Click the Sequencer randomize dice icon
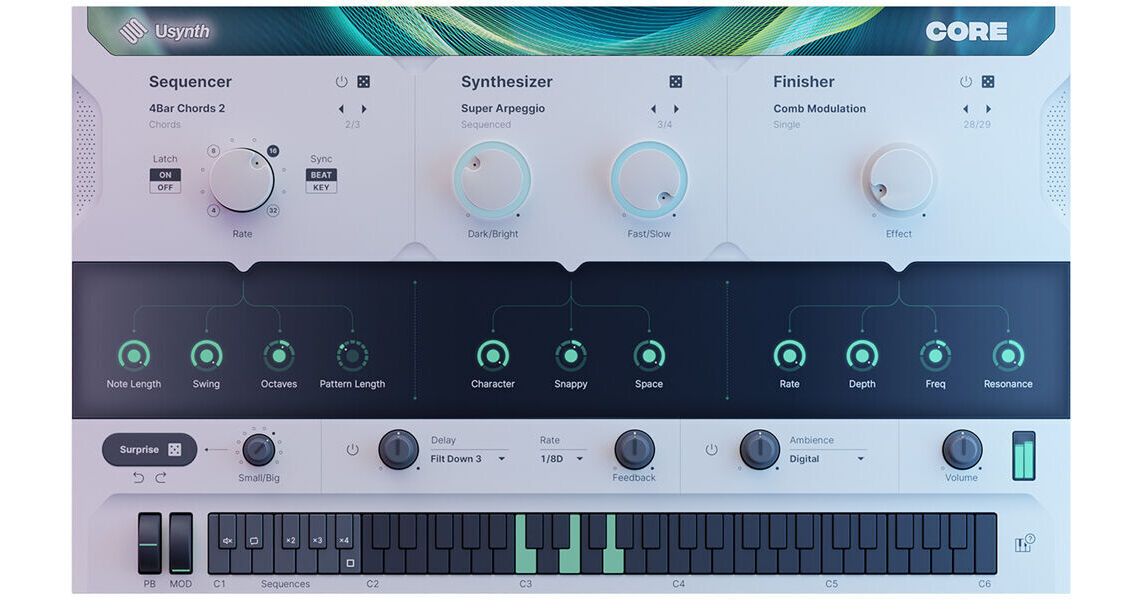 [363, 81]
